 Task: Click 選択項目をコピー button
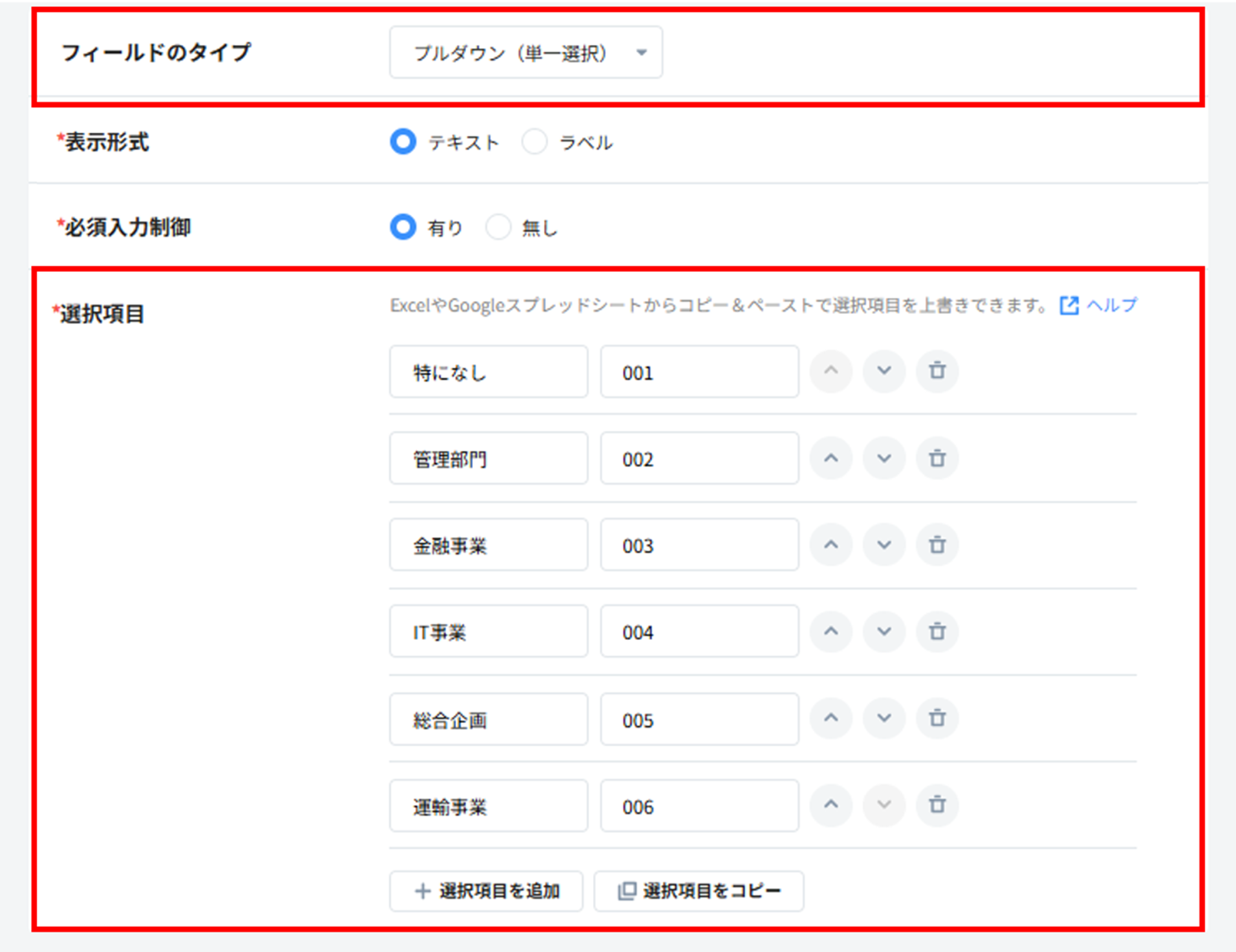pyautogui.click(x=699, y=891)
